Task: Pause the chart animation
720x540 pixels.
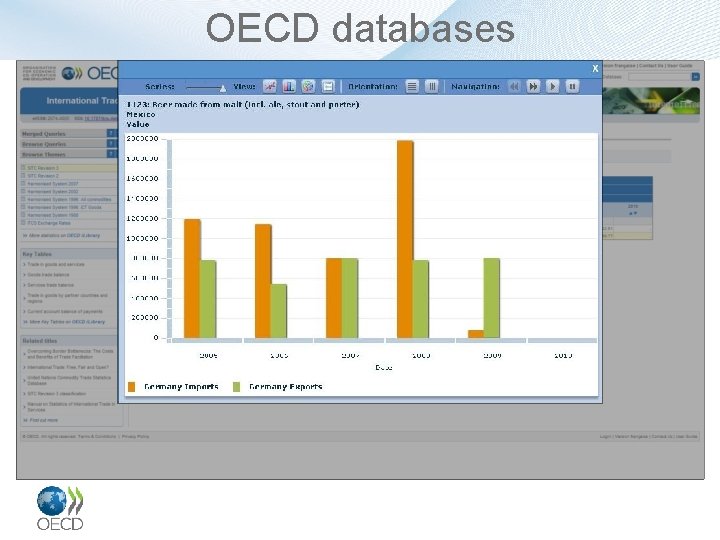Action: (x=572, y=86)
